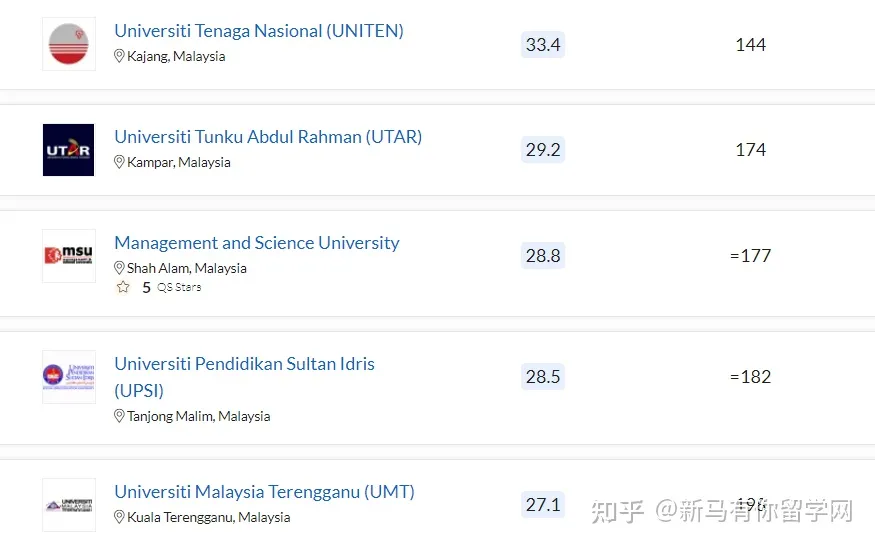Click the MSU university logo
Screen dimensions: 875x545
[68, 256]
